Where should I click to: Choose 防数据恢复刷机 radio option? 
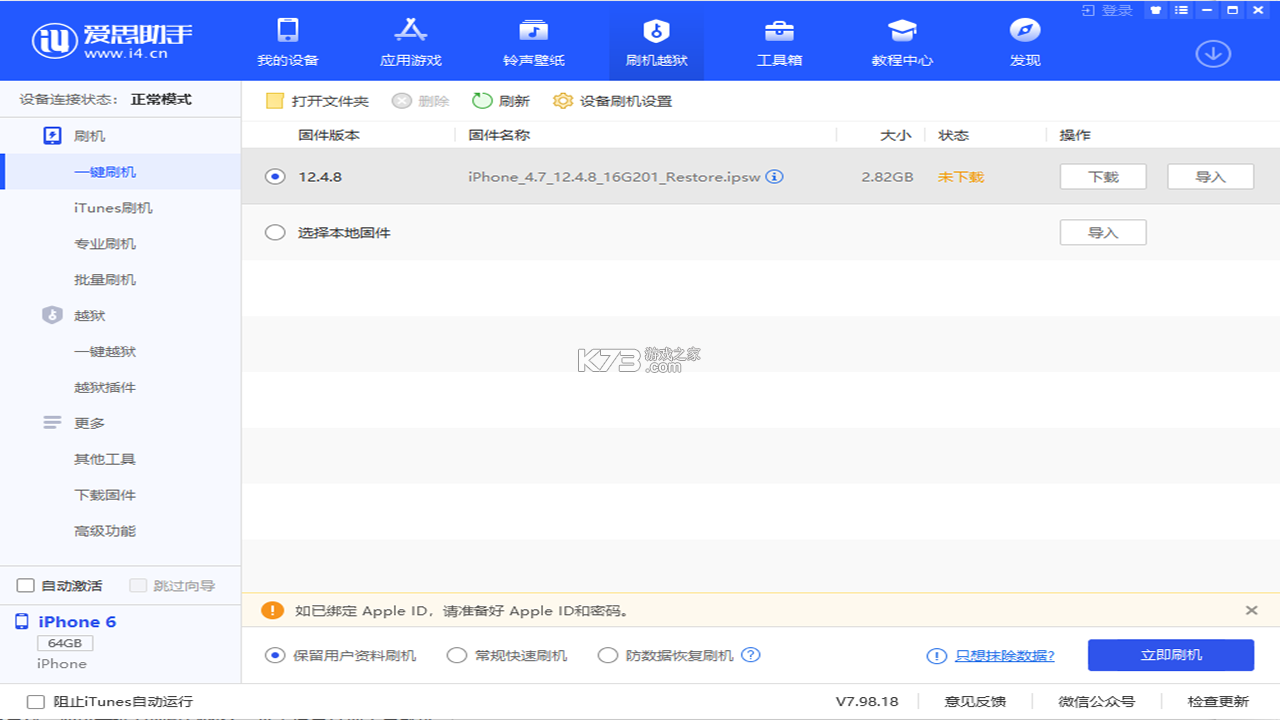tap(607, 655)
